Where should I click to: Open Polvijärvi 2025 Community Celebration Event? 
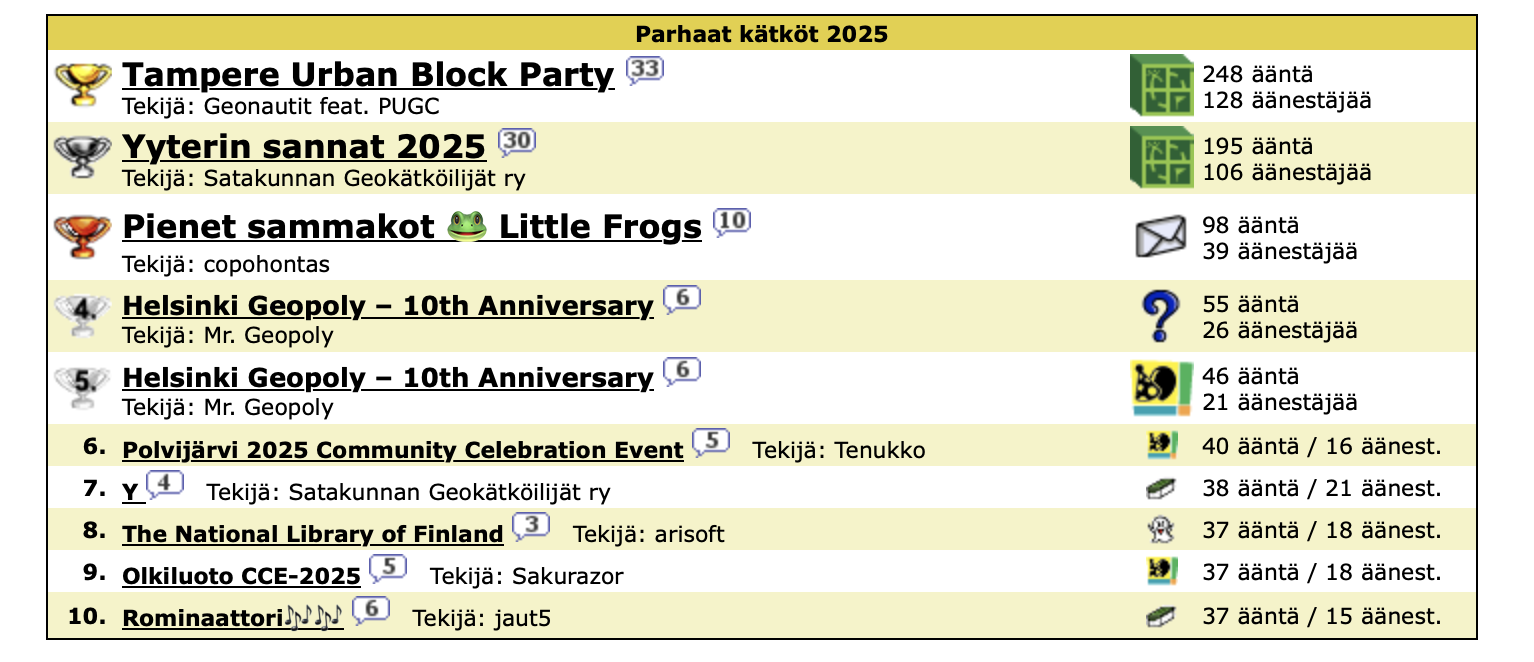[x=402, y=450]
